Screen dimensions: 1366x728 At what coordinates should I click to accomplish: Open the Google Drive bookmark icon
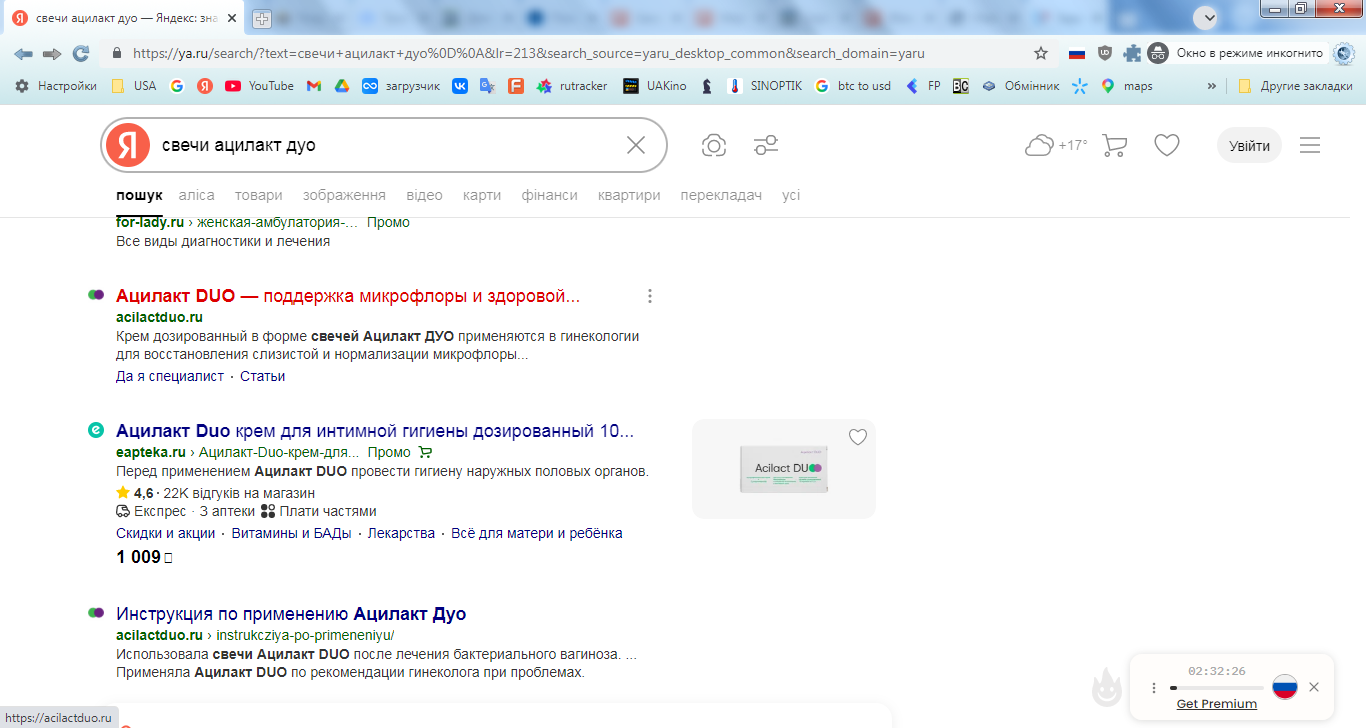coord(341,86)
